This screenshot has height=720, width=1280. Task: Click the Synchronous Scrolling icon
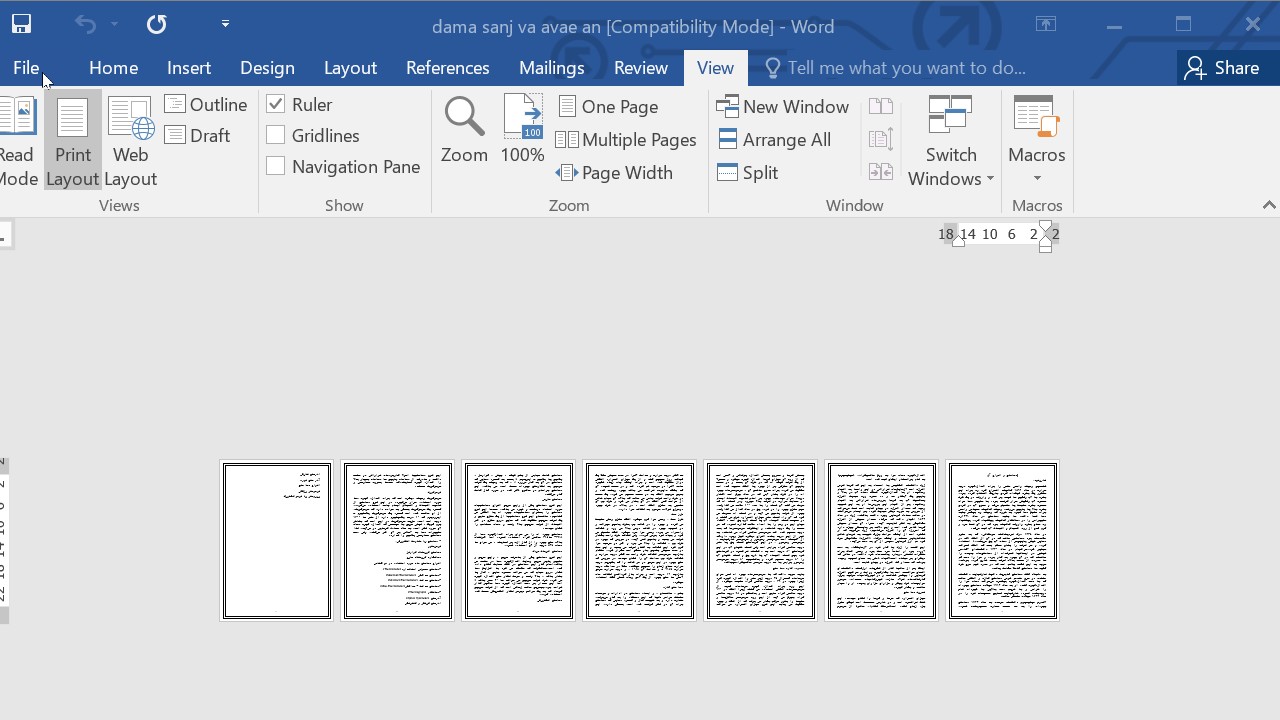[881, 139]
